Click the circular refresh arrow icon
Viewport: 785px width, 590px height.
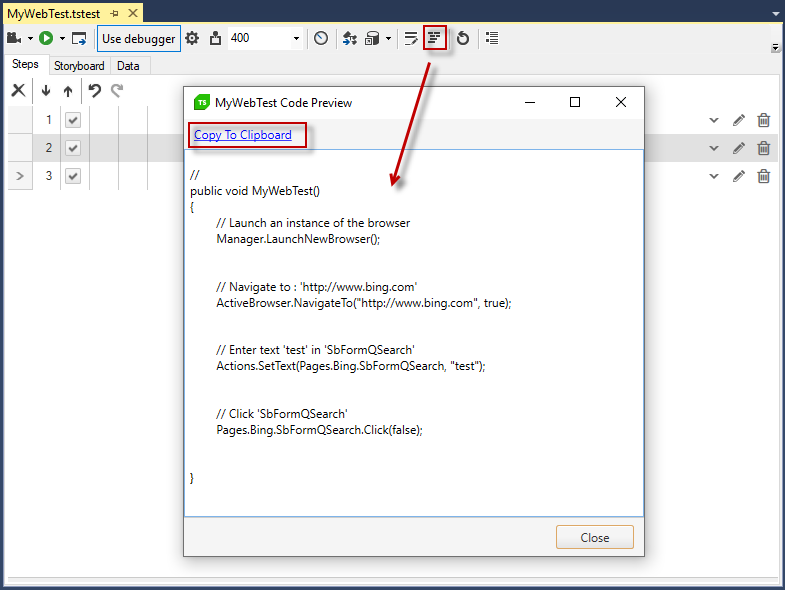coord(463,38)
